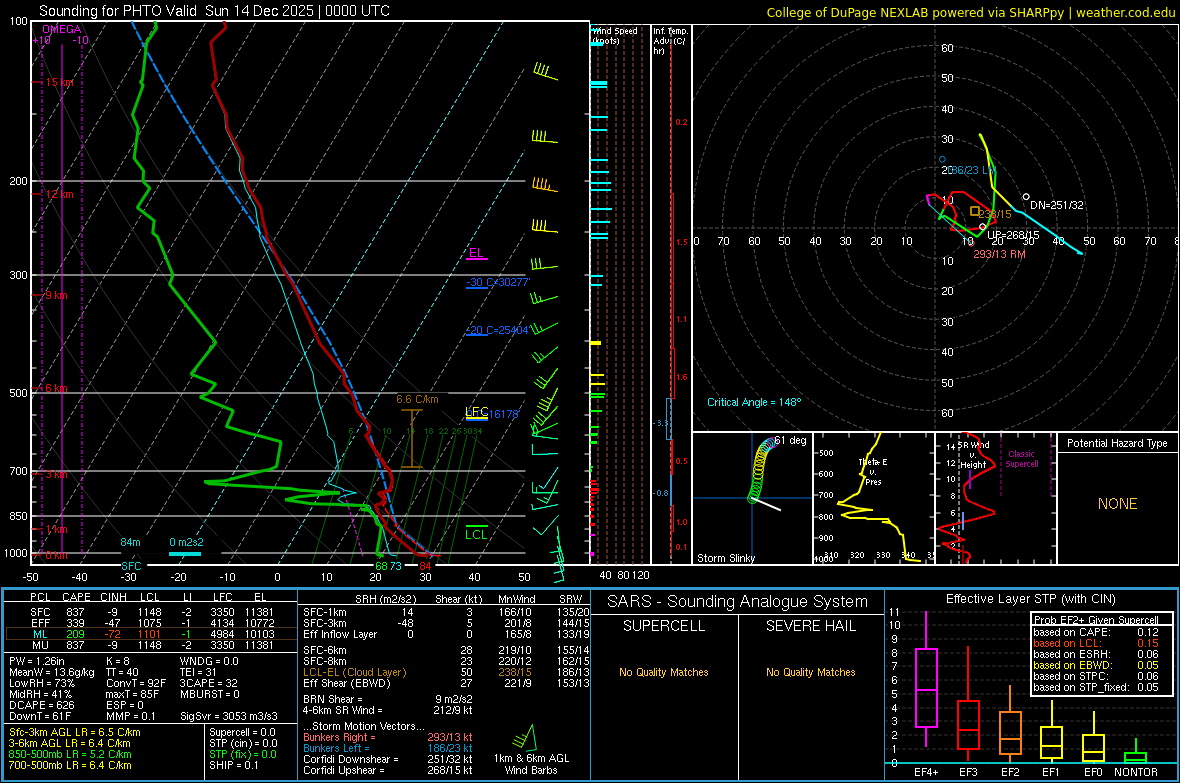
Task: Click No Quality Matches under SEVERE HAIL
Action: [810, 672]
